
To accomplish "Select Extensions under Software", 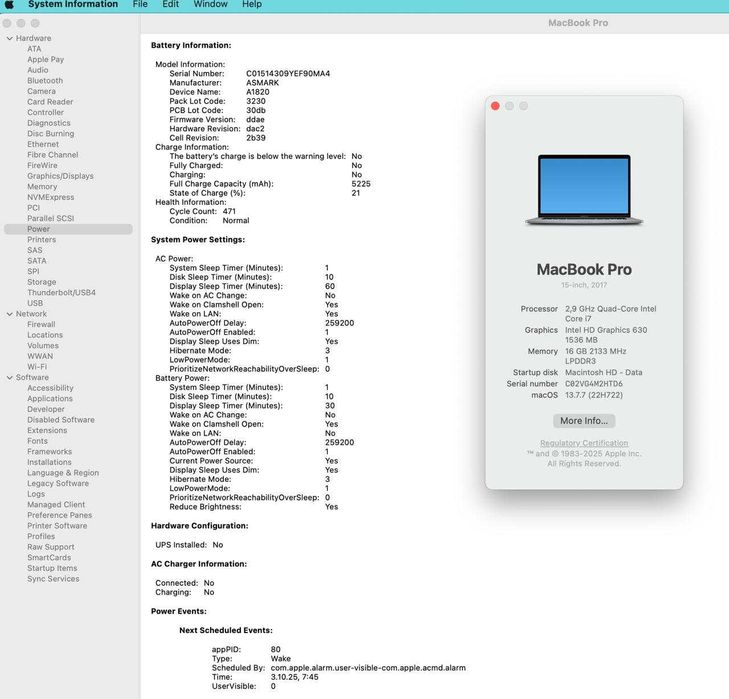I will pyautogui.click(x=47, y=431).
